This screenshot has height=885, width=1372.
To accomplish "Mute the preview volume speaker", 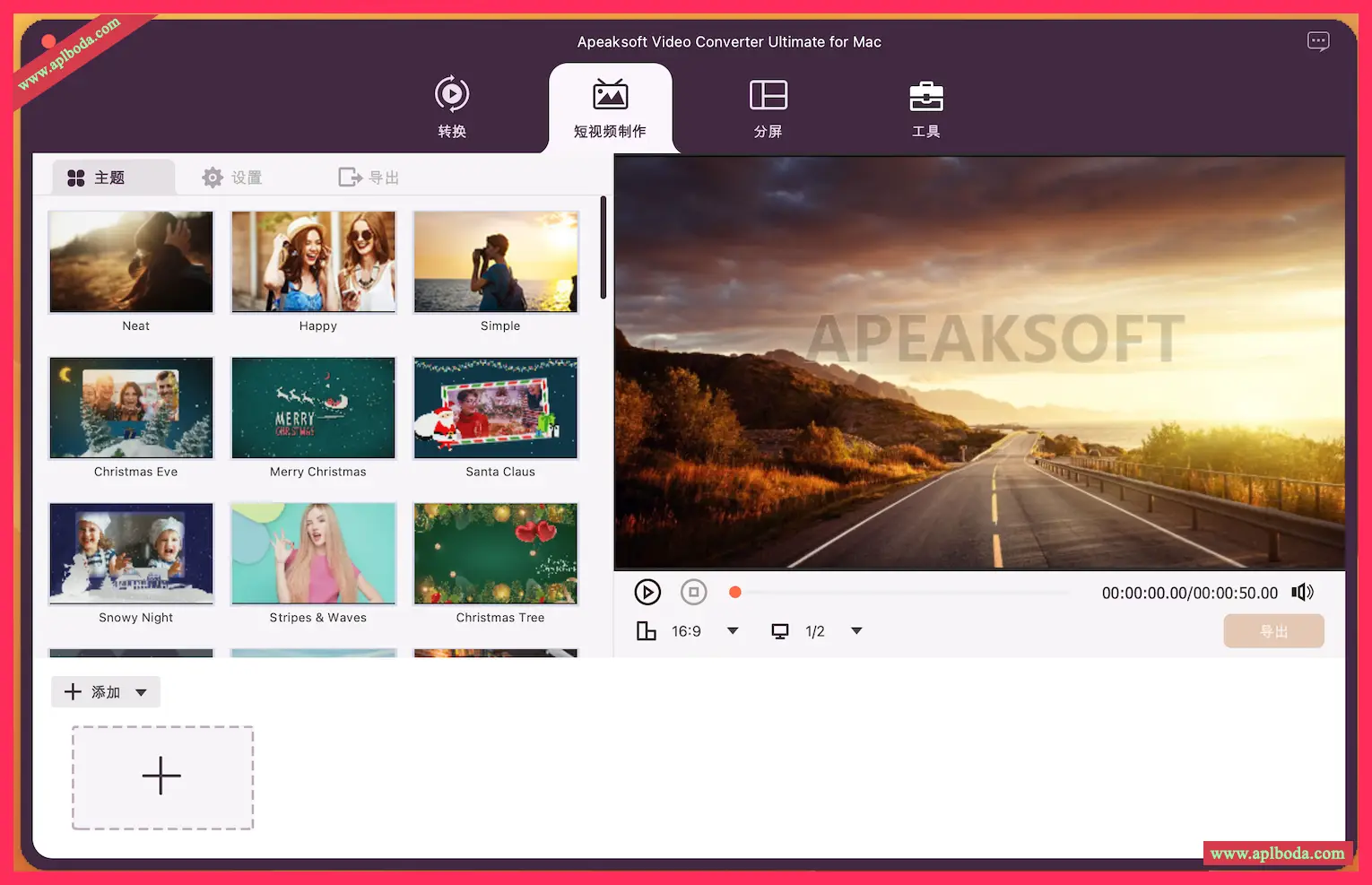I will [1302, 593].
